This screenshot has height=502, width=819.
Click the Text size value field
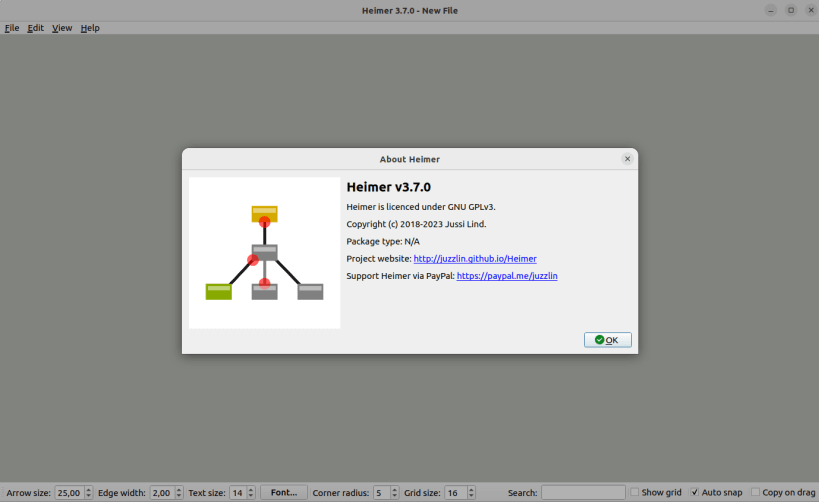coord(238,493)
